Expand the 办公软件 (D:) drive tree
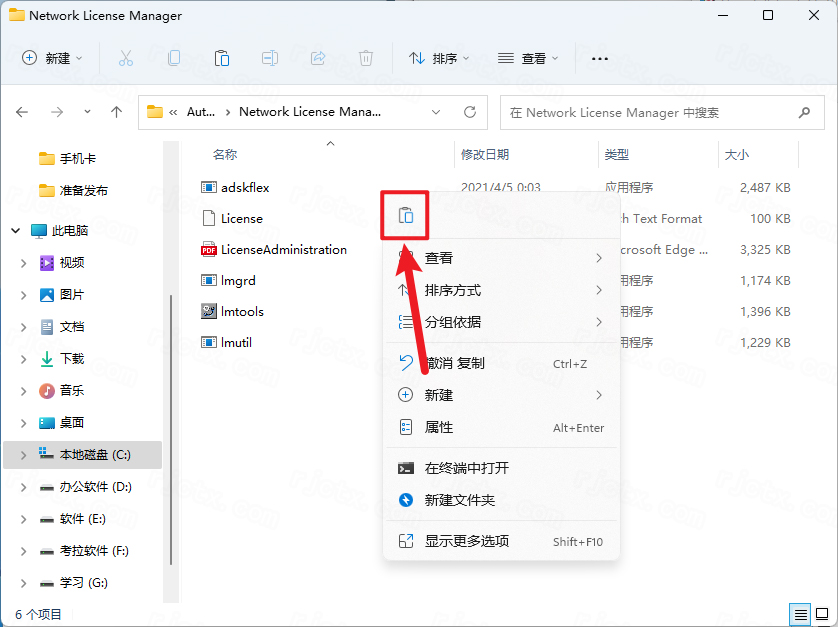This screenshot has width=838, height=627. (24, 487)
